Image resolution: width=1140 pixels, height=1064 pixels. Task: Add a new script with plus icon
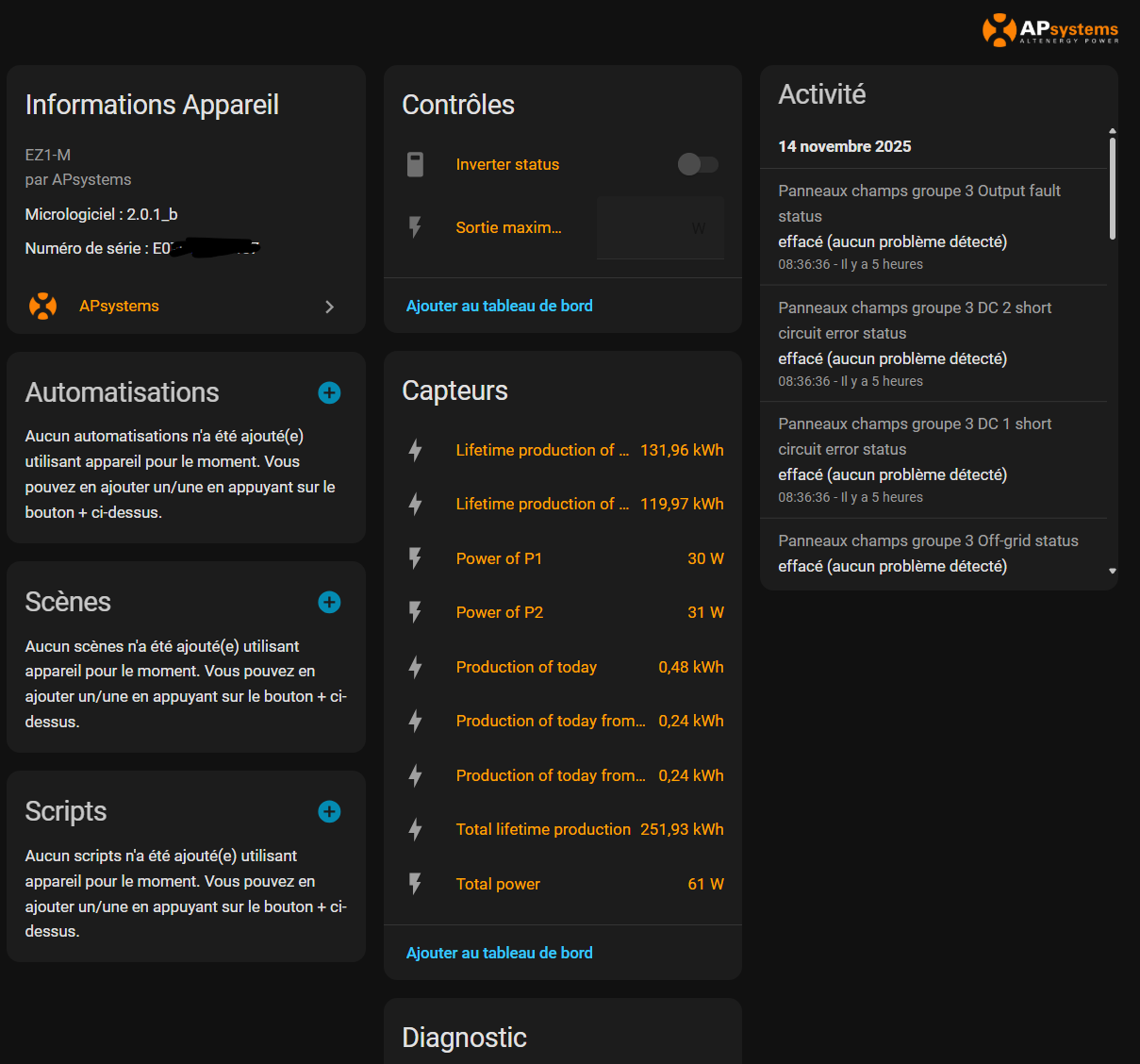coord(329,811)
